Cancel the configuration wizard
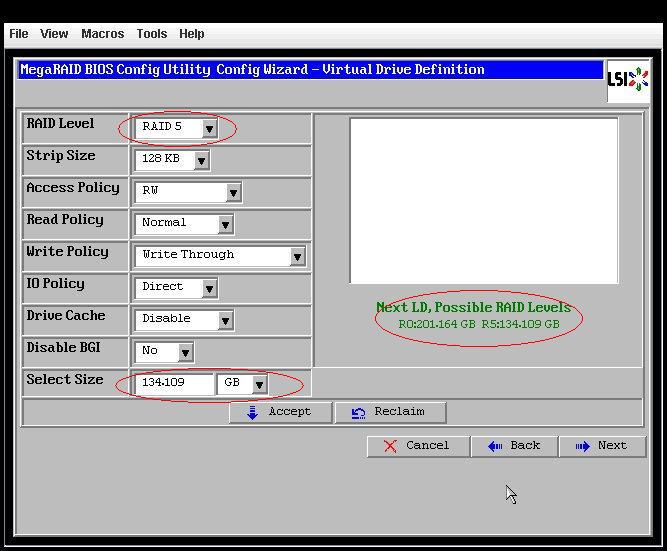 coord(417,446)
